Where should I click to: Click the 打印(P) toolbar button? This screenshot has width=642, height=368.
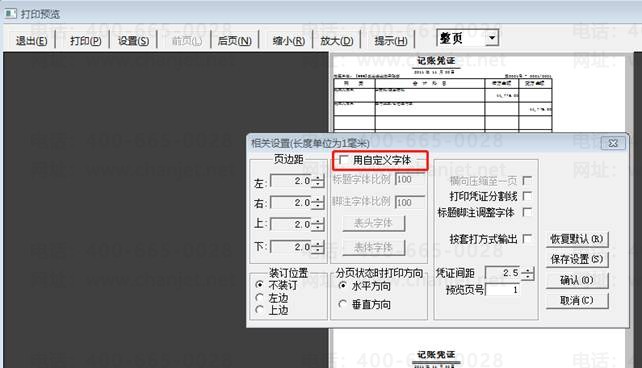[85, 41]
